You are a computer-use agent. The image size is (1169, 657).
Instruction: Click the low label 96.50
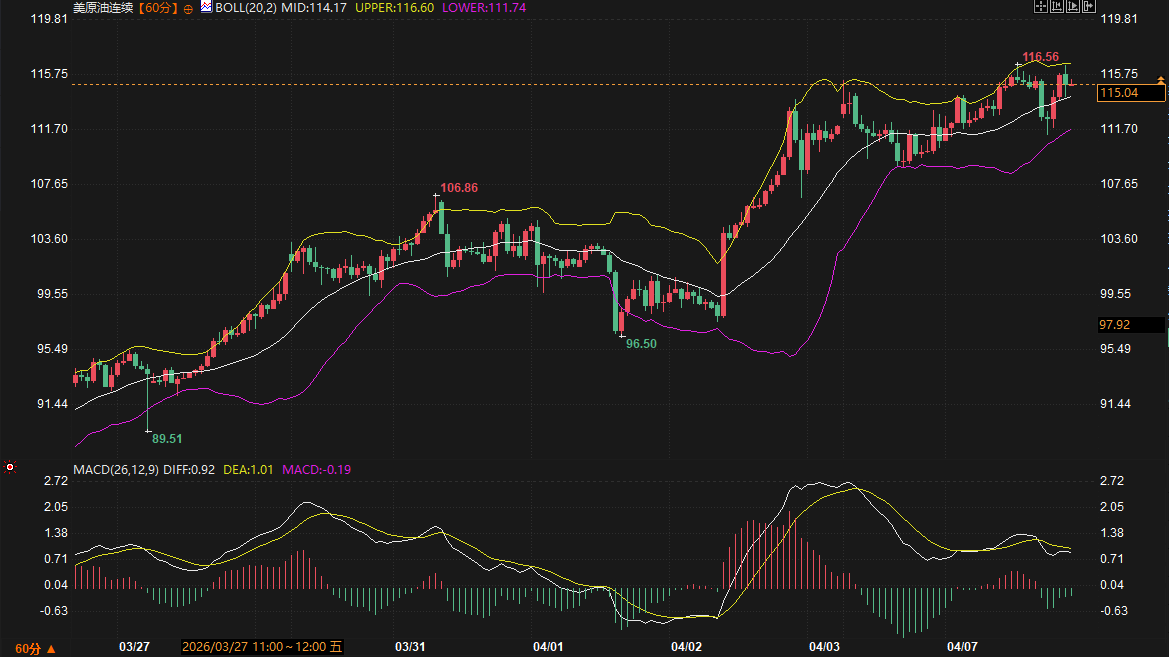(641, 344)
